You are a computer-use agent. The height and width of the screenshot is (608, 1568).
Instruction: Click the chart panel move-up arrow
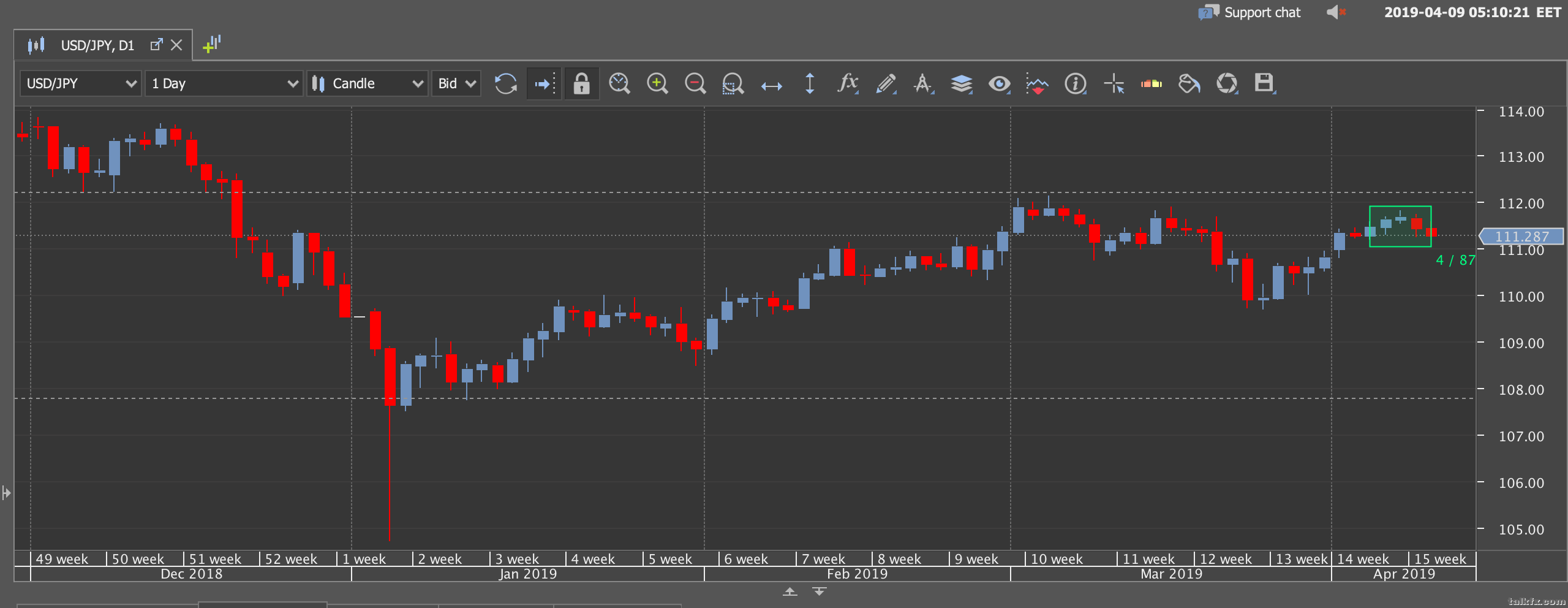790,591
